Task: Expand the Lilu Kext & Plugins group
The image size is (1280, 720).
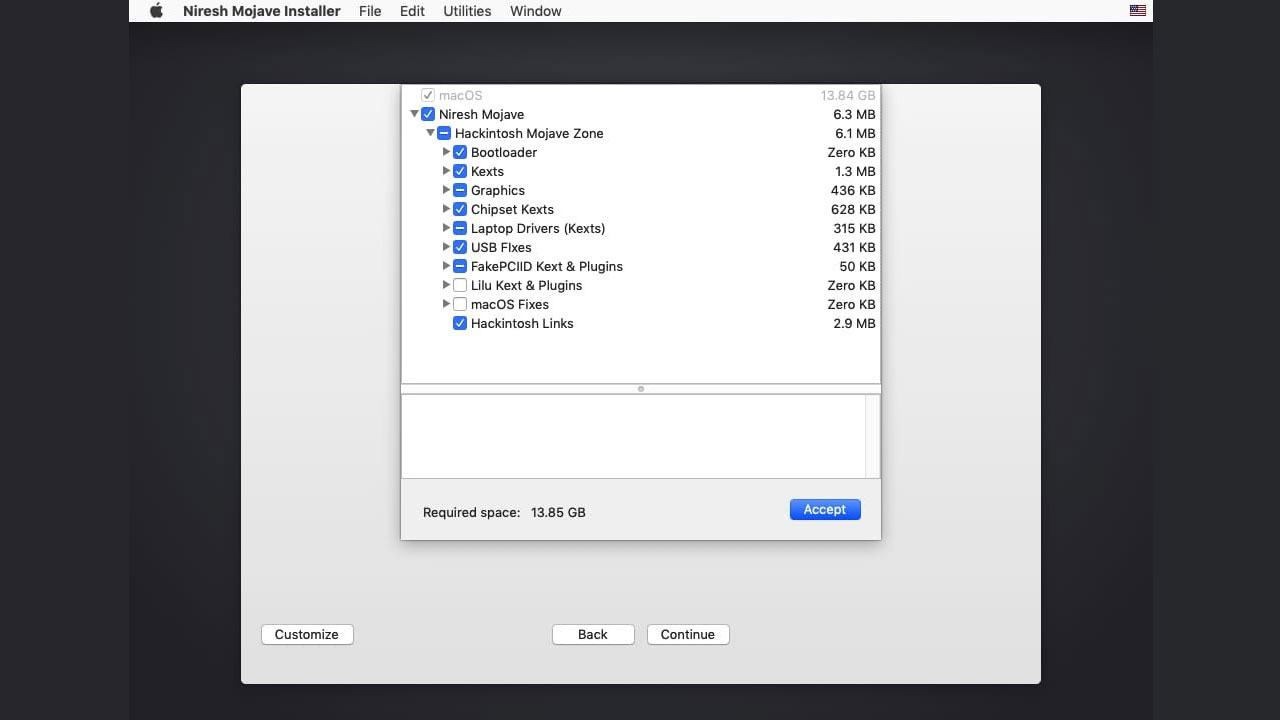Action: (x=446, y=285)
